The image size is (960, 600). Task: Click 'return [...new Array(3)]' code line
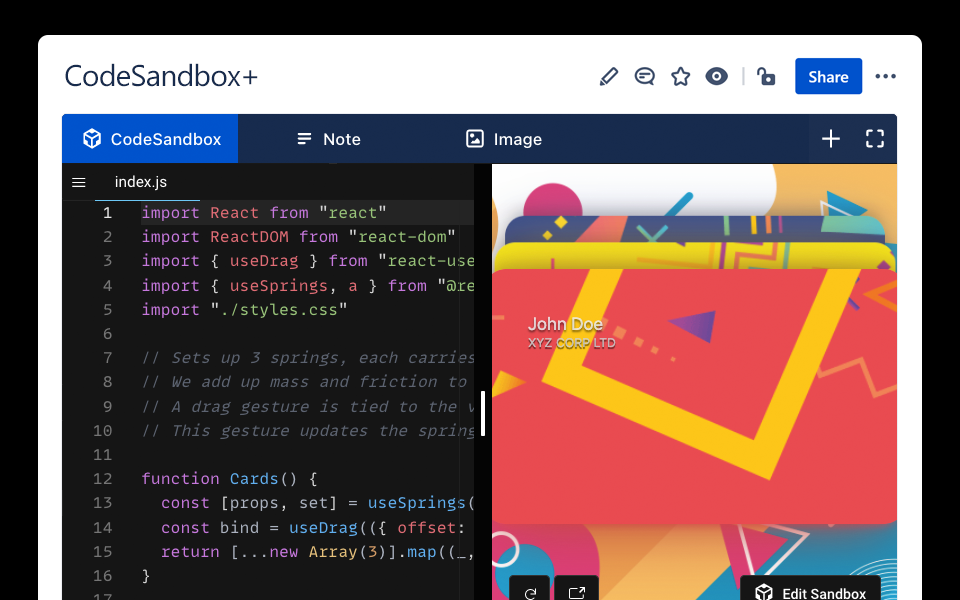(x=317, y=552)
